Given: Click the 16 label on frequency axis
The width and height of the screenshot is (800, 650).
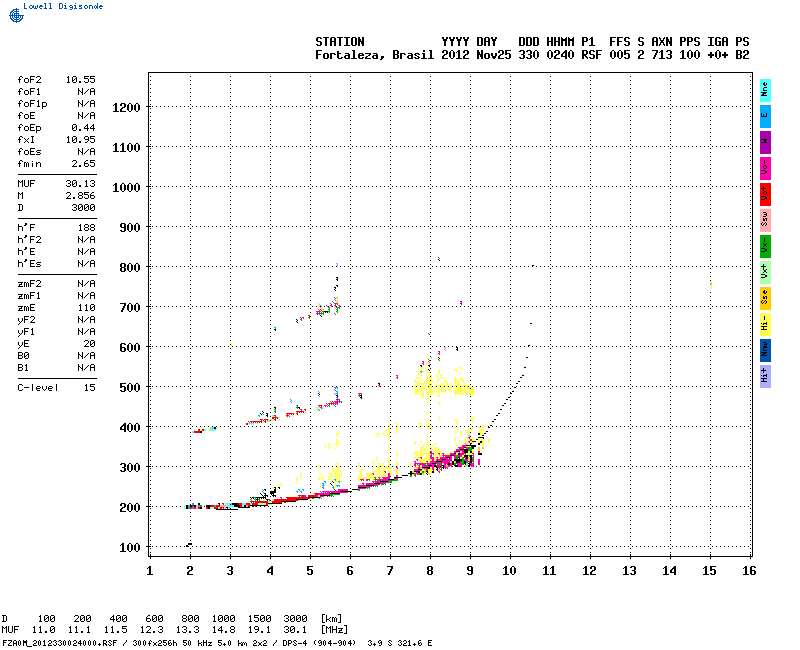Looking at the screenshot, I should pos(749,571).
